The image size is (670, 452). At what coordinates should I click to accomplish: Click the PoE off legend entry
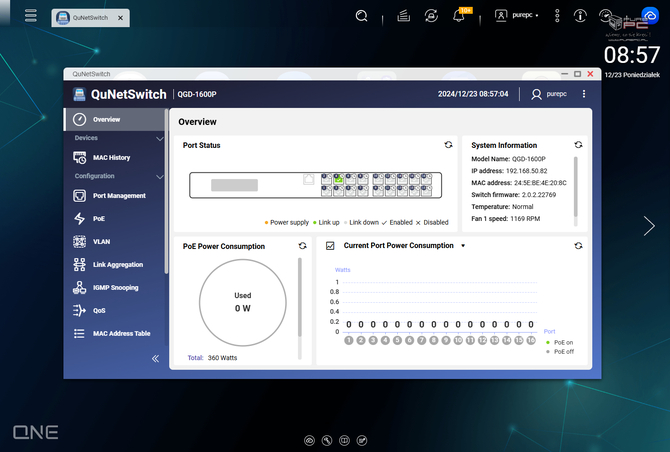[x=560, y=352]
